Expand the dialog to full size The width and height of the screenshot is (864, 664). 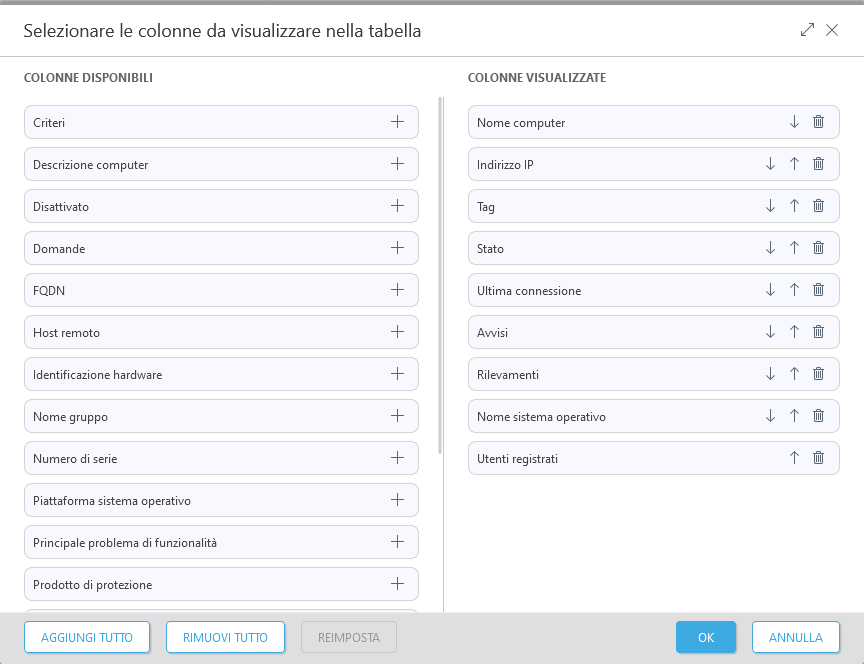pos(807,30)
